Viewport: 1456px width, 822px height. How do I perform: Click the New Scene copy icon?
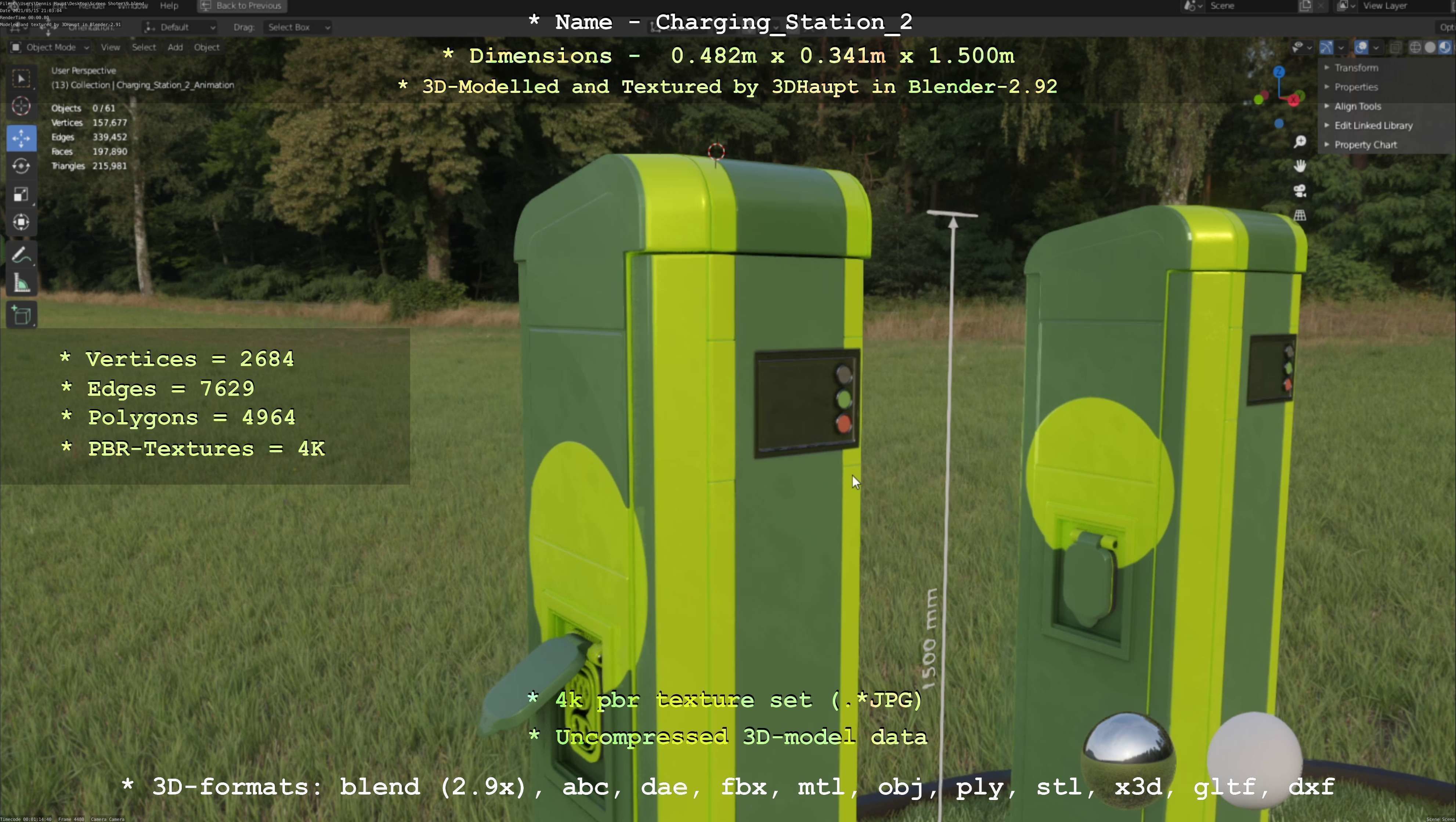pyautogui.click(x=1305, y=6)
